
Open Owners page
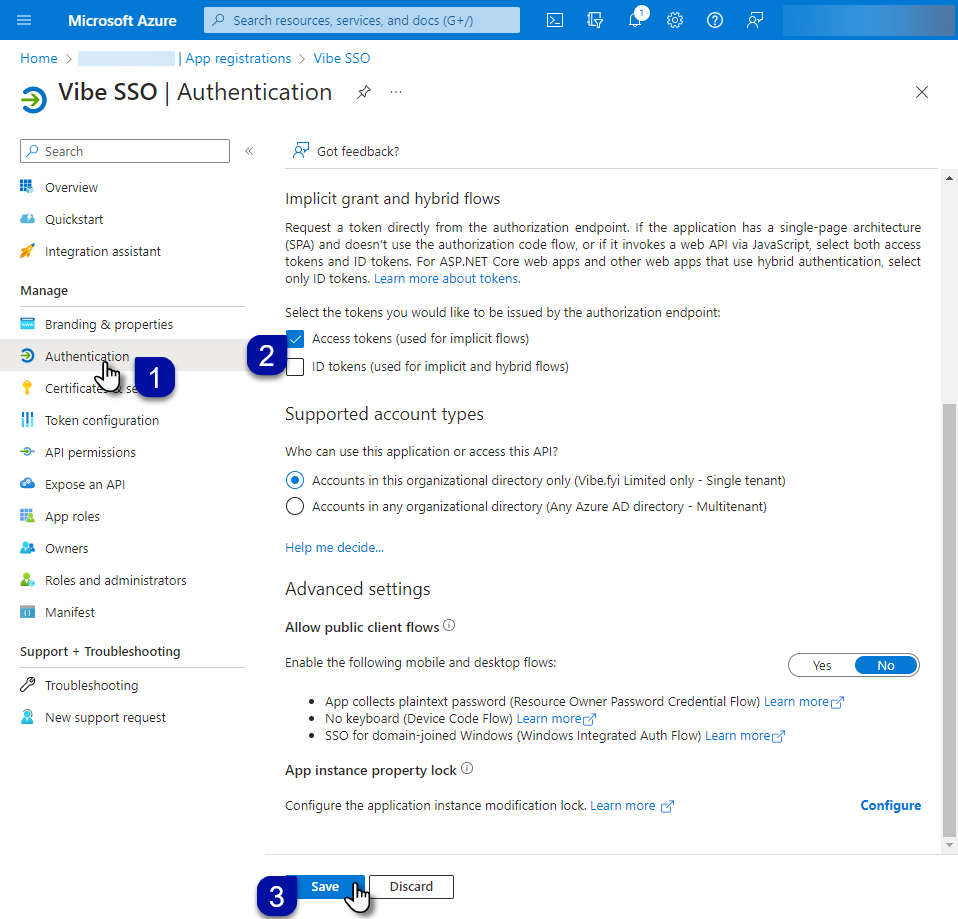67,548
